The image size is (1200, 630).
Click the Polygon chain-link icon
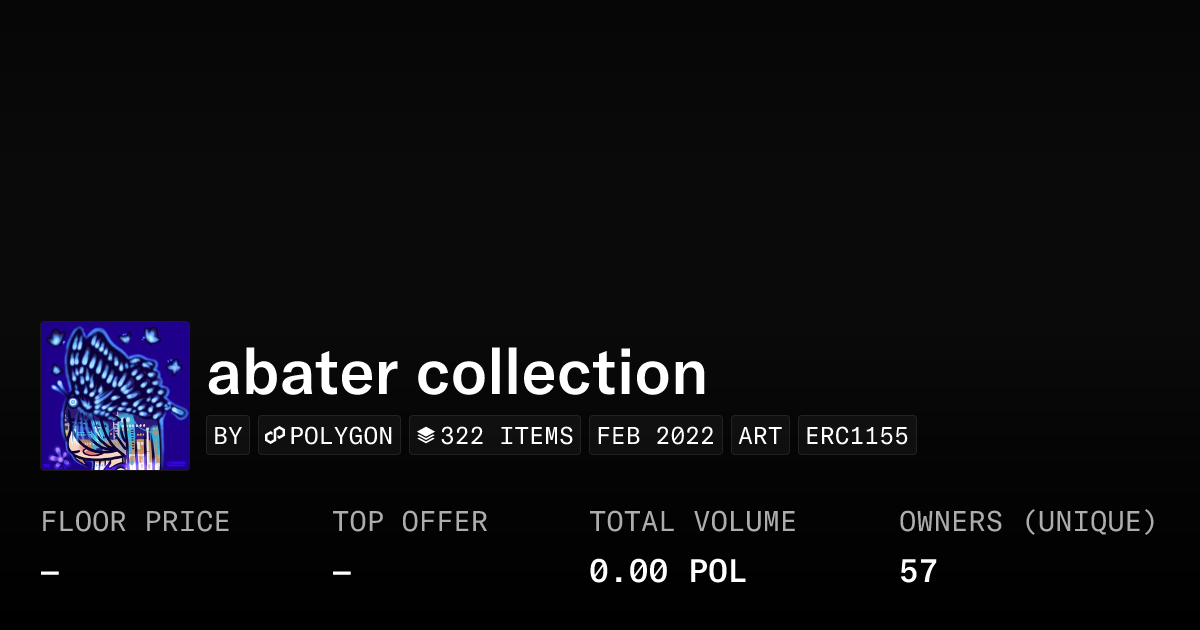point(275,436)
